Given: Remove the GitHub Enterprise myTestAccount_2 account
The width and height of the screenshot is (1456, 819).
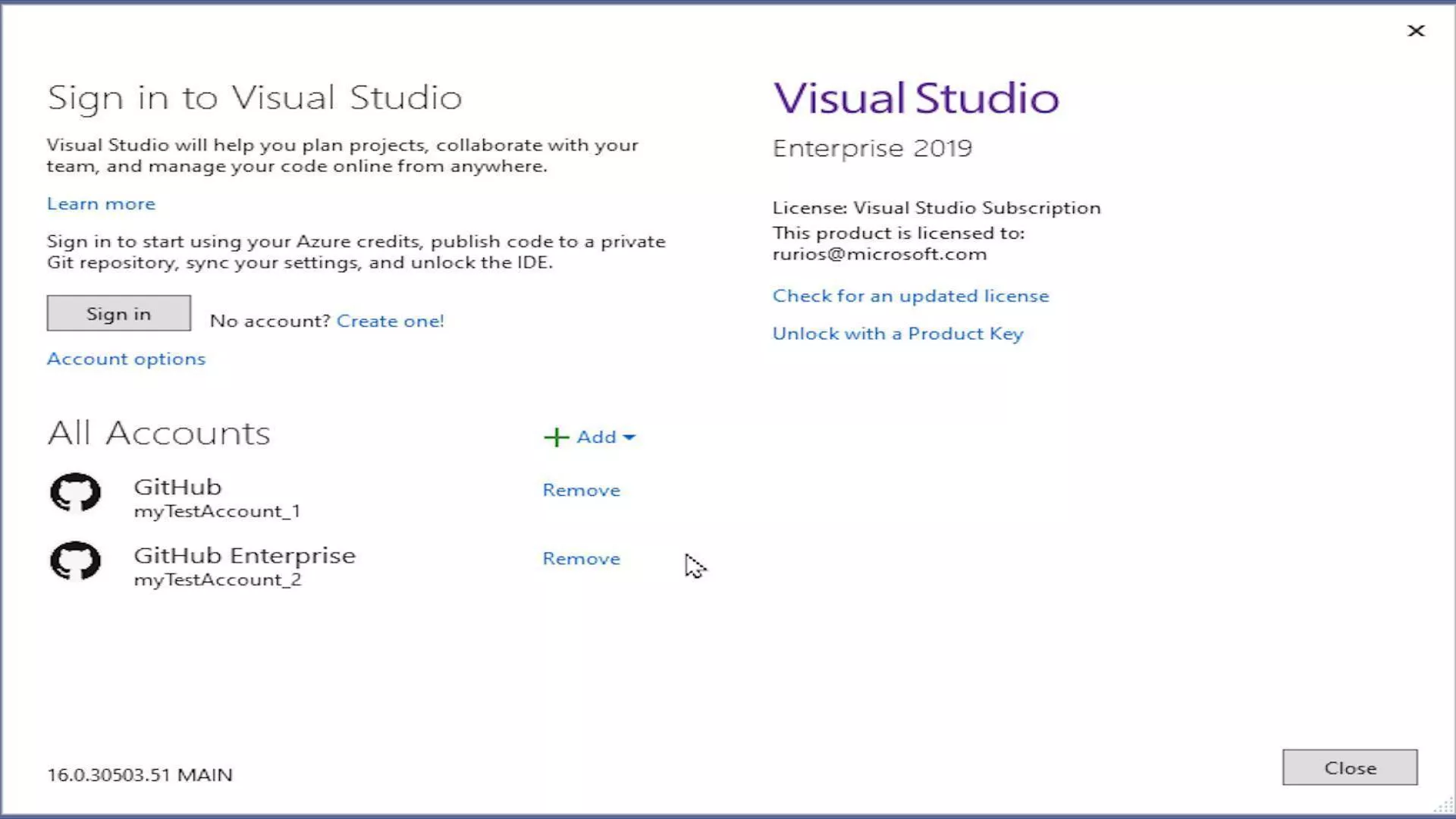Looking at the screenshot, I should click(x=581, y=559).
